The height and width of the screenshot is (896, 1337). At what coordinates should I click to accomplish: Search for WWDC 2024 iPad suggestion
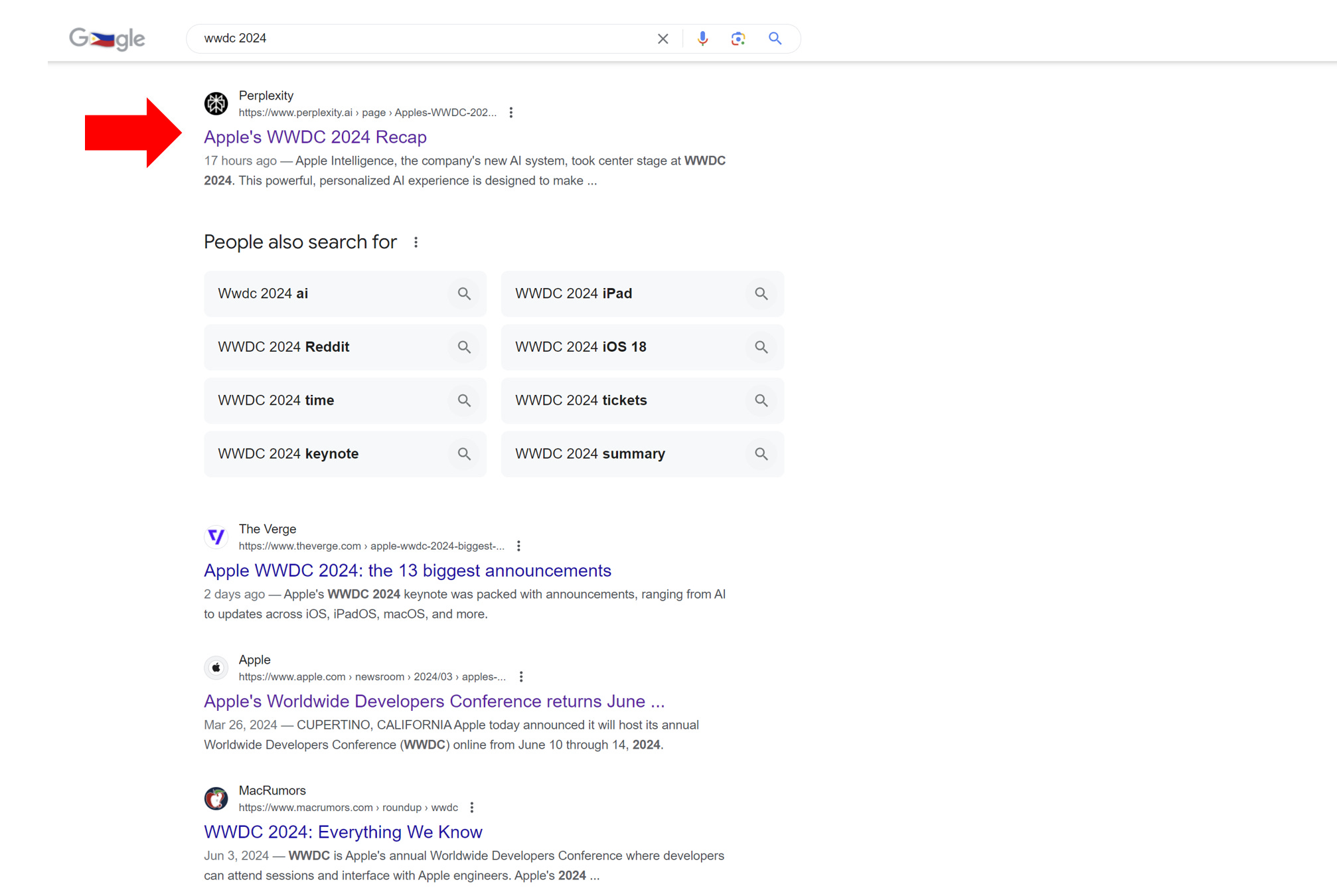pos(642,293)
